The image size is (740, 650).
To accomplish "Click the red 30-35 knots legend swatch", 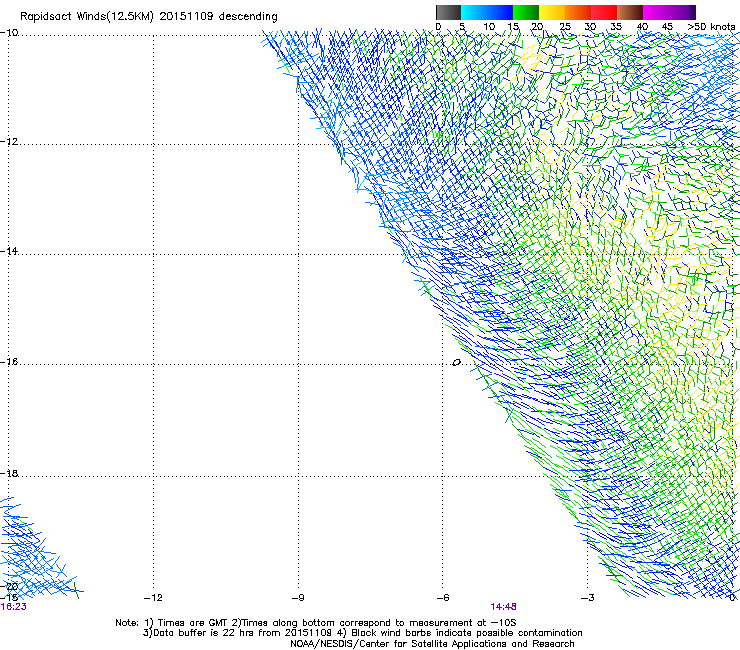I will tap(604, 12).
